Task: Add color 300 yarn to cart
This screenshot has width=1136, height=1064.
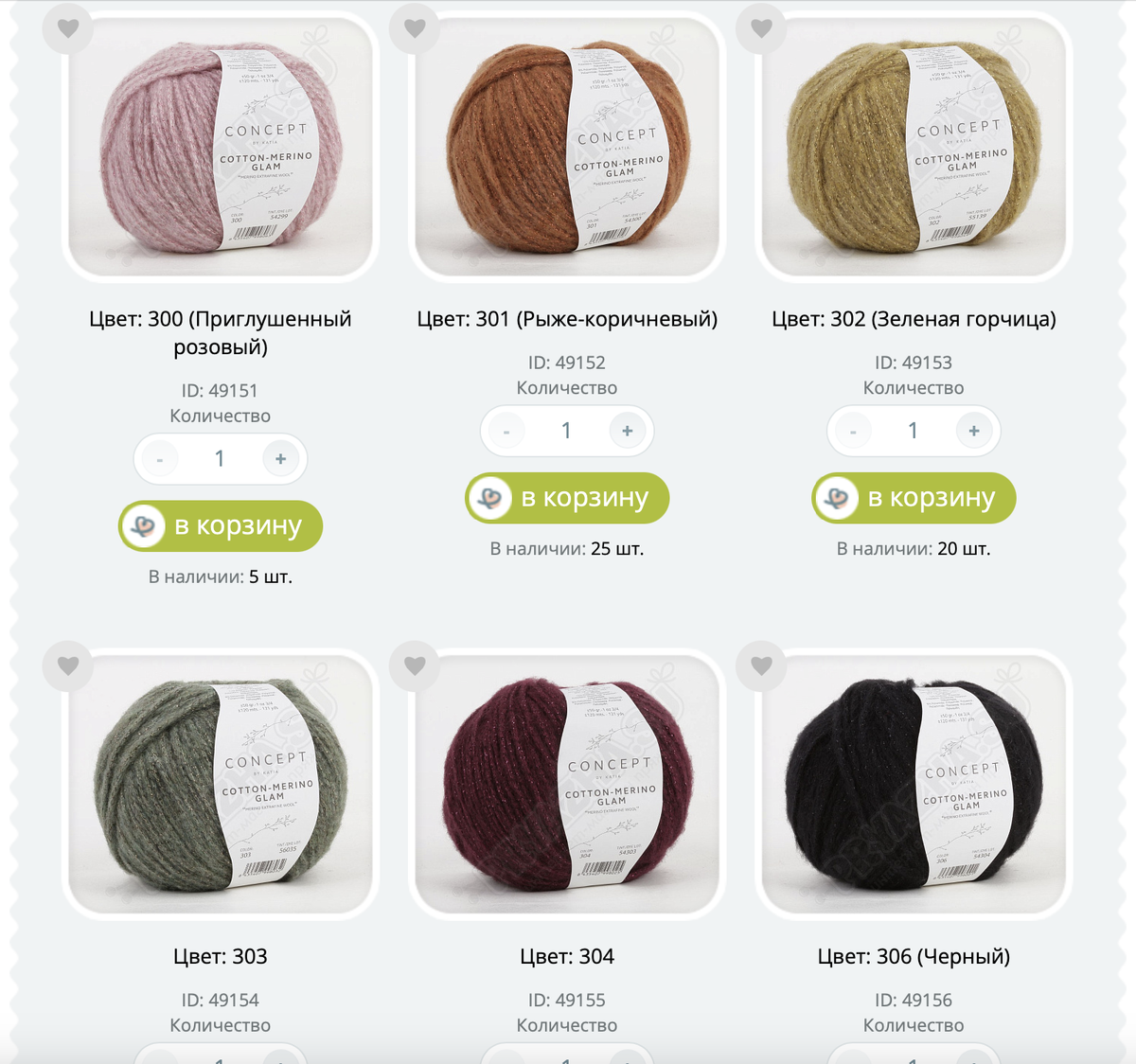Action: [x=221, y=525]
